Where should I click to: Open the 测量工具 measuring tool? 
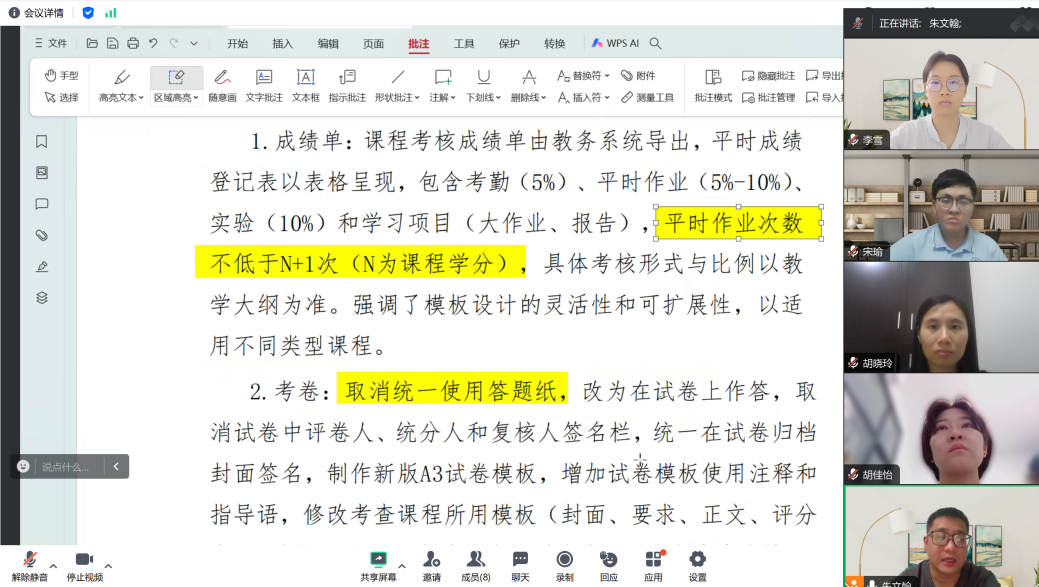pyautogui.click(x=647, y=98)
